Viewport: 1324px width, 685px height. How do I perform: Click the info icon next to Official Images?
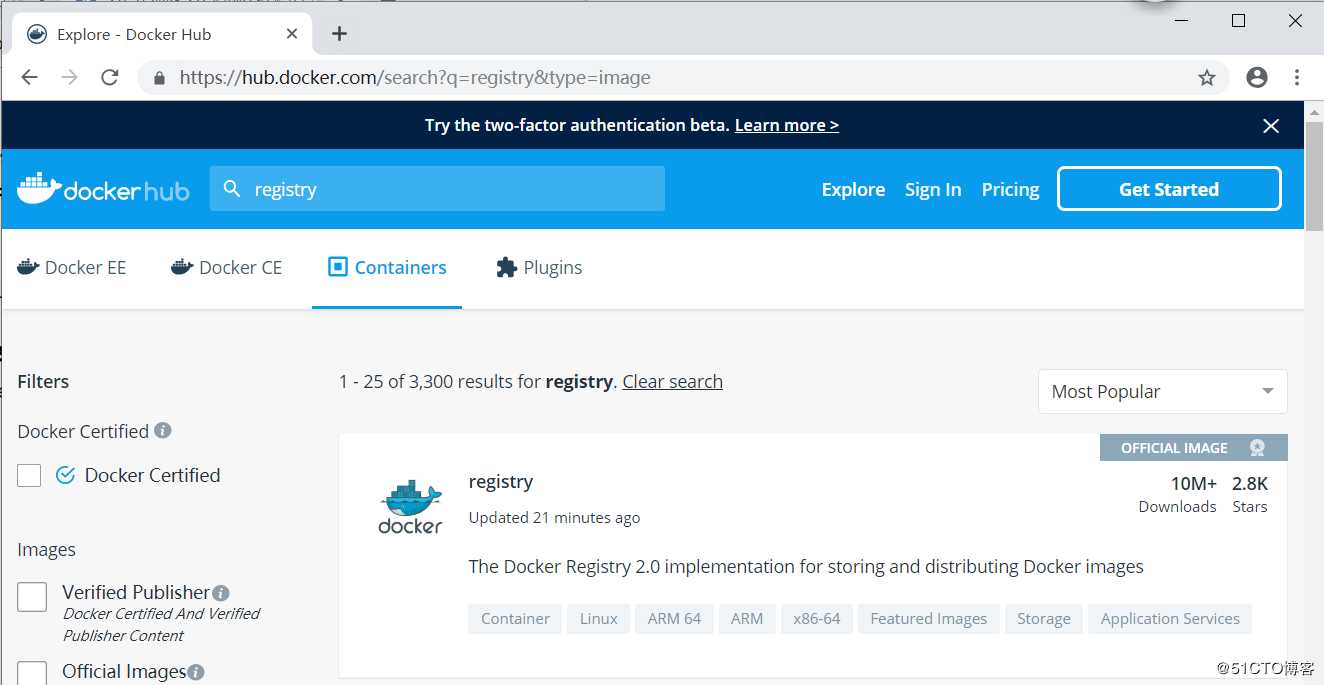(196, 672)
